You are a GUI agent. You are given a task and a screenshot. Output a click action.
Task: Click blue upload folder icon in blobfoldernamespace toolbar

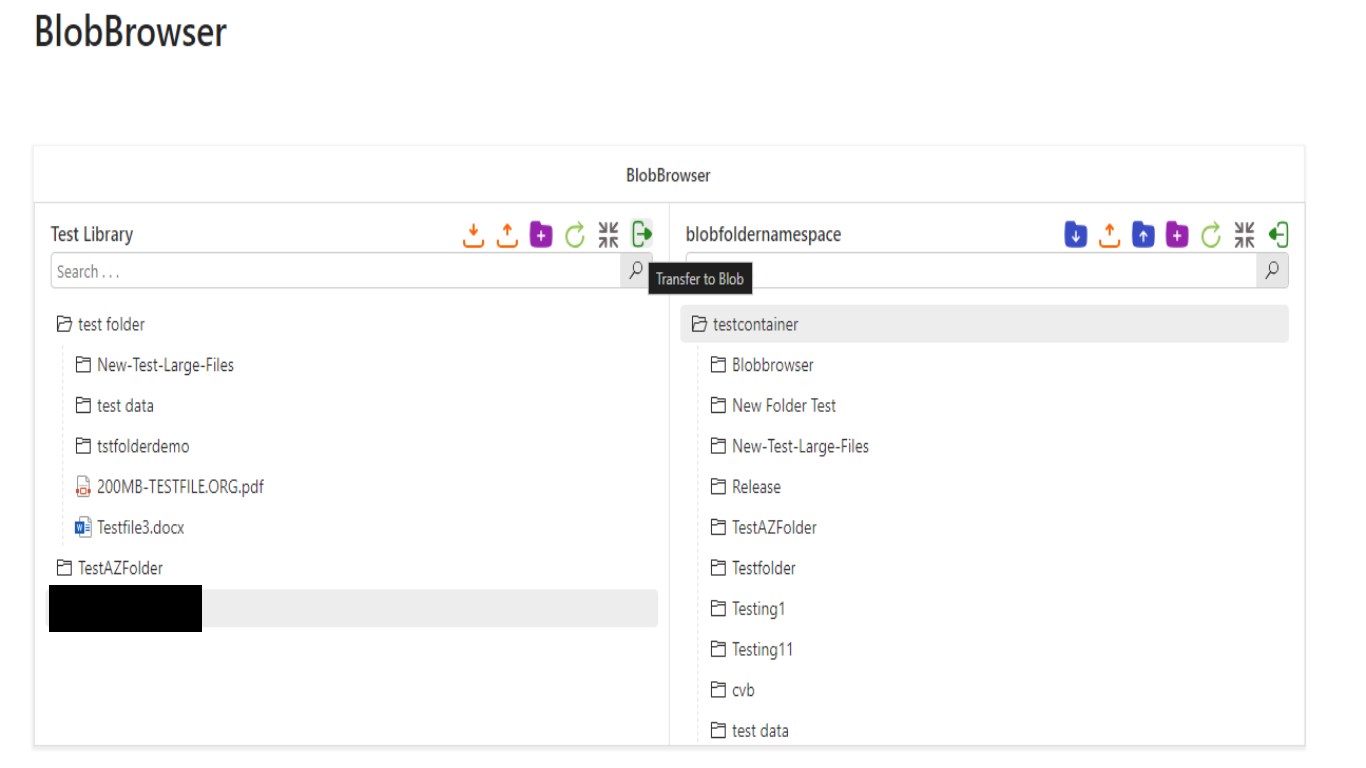coord(1143,235)
